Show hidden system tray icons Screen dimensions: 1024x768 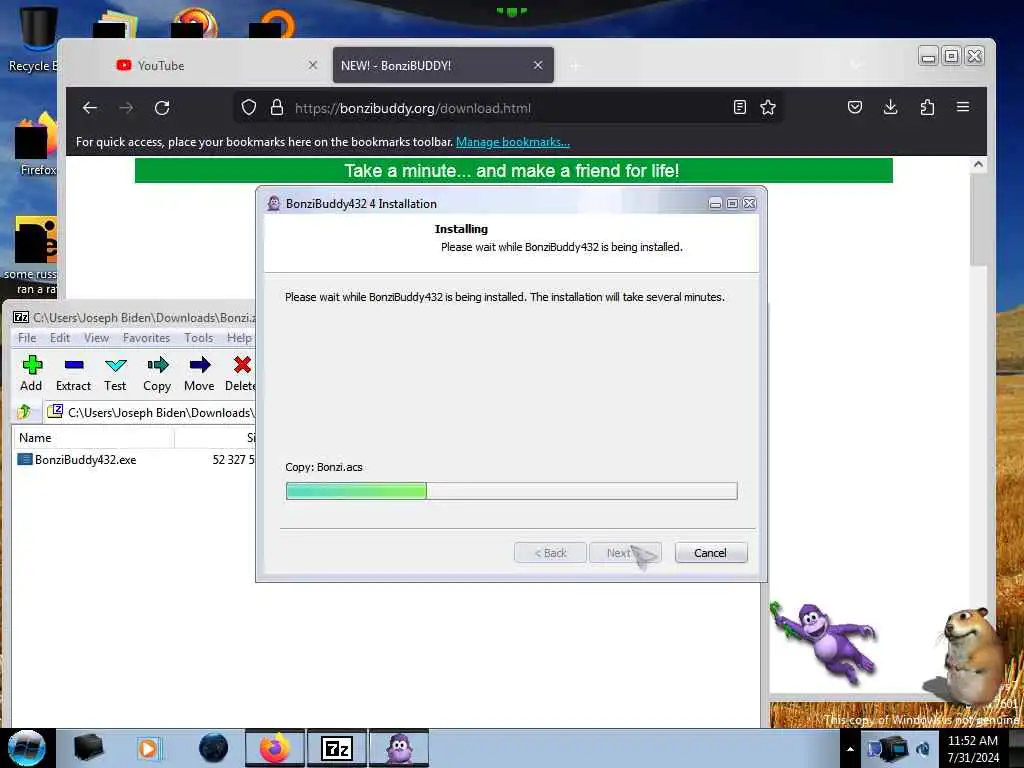pyautogui.click(x=850, y=749)
